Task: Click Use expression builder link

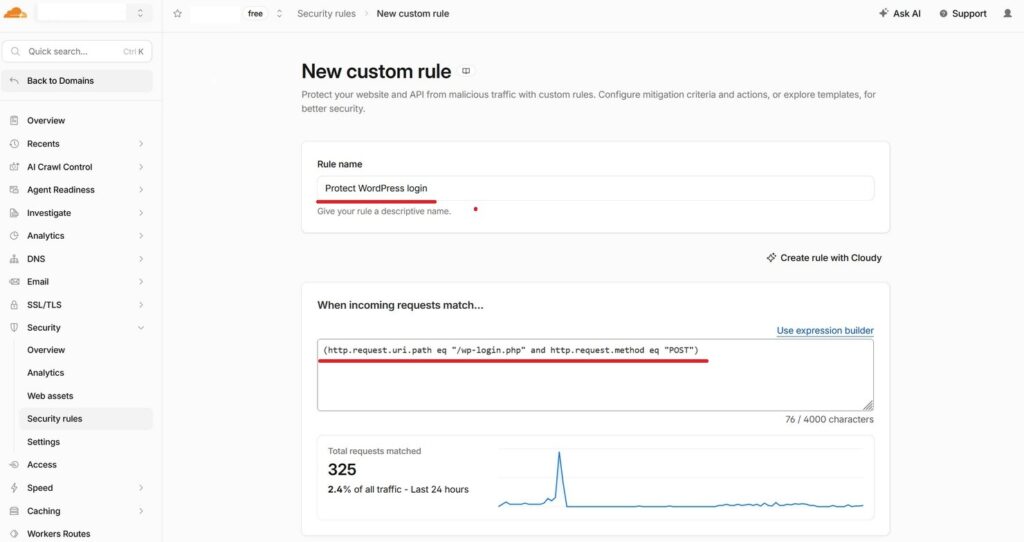Action: pos(825,330)
